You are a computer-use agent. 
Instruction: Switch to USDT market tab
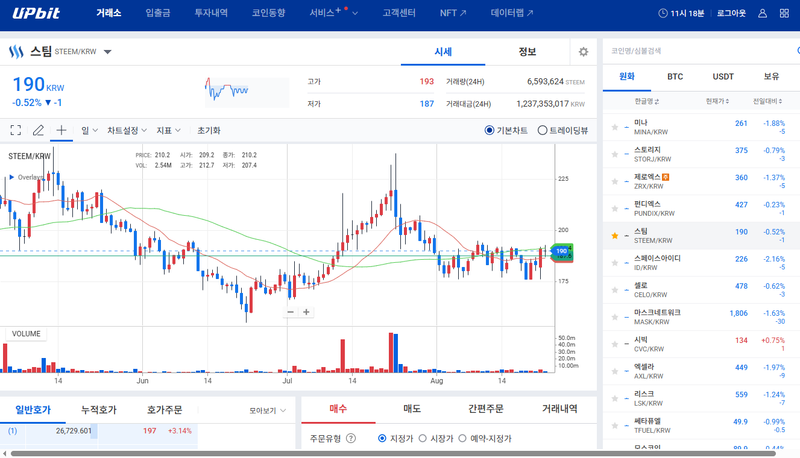click(723, 77)
